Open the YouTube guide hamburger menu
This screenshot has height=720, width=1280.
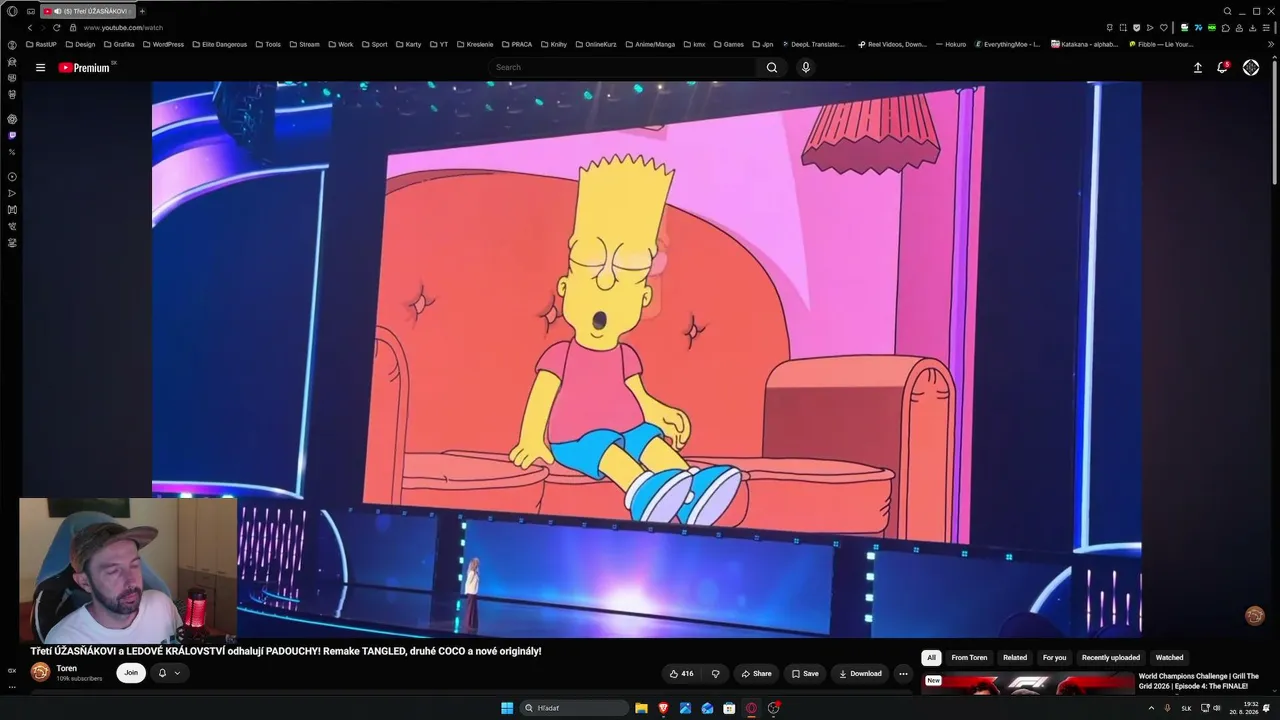(x=40, y=68)
